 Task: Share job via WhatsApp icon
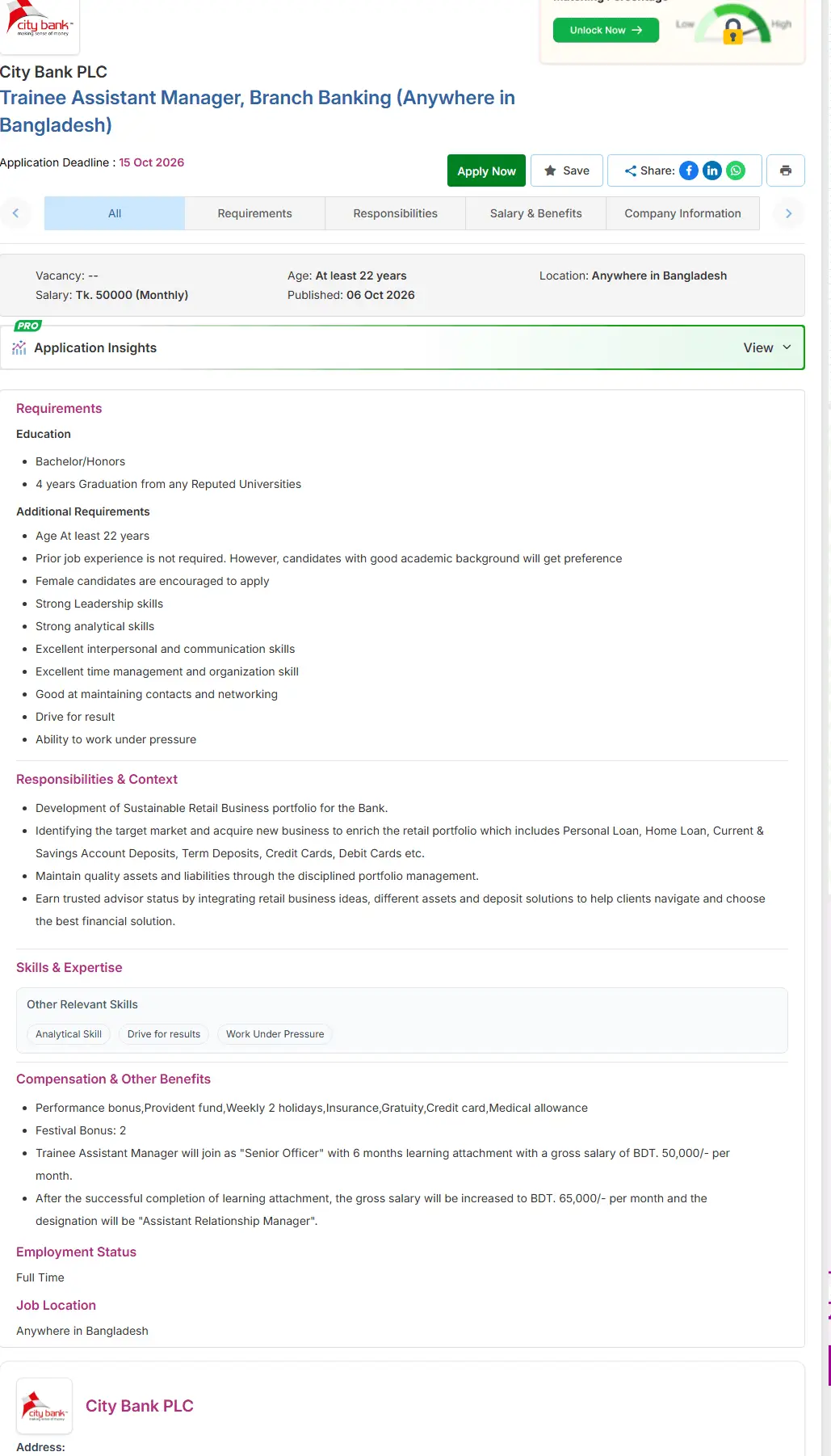point(736,170)
